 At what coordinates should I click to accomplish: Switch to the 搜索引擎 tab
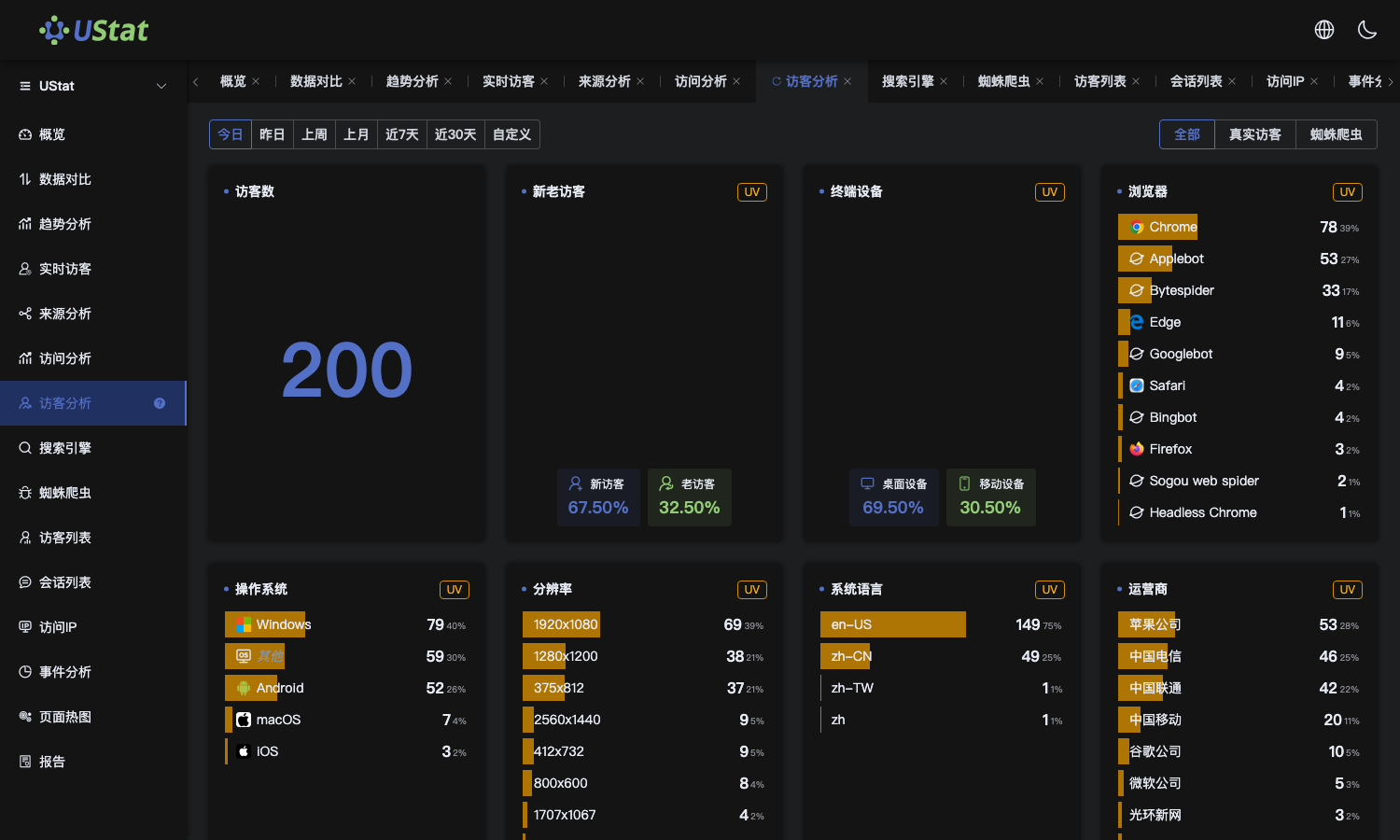(x=907, y=81)
